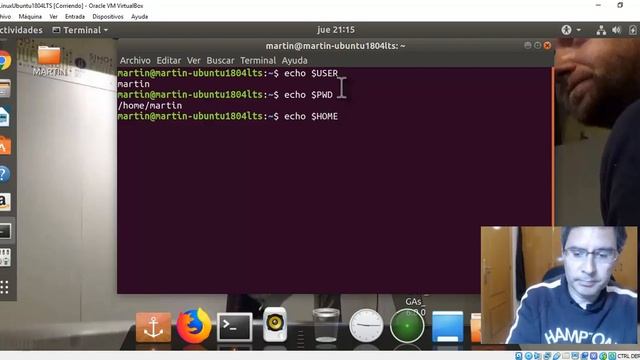This screenshot has height=360, width=640.
Task: Open the Editar menu in Terminal
Action: [x=169, y=60]
